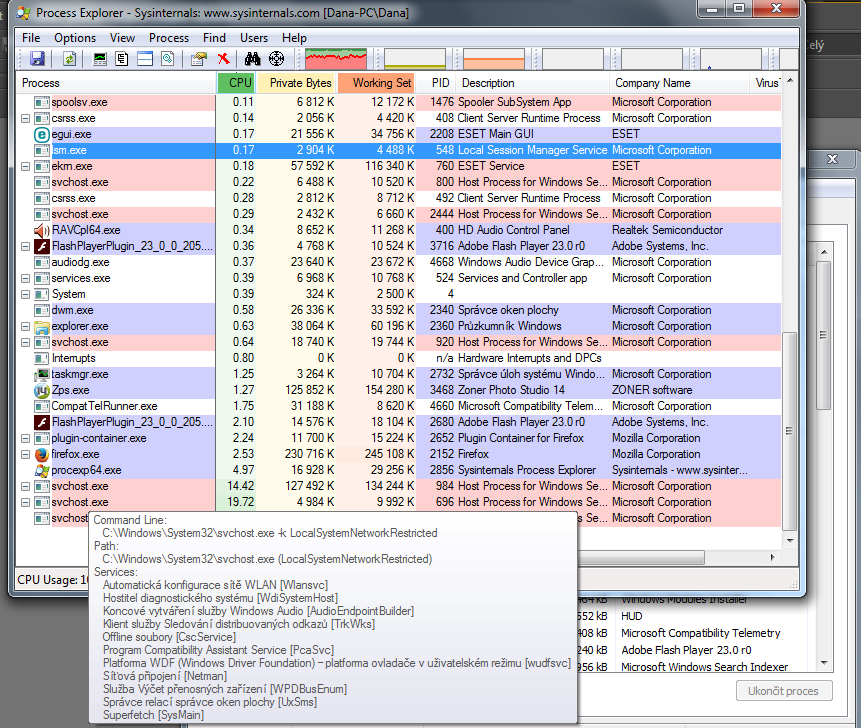This screenshot has height=728, width=861.
Task: Collapse the explorer.exe tree node
Action: [x=26, y=326]
